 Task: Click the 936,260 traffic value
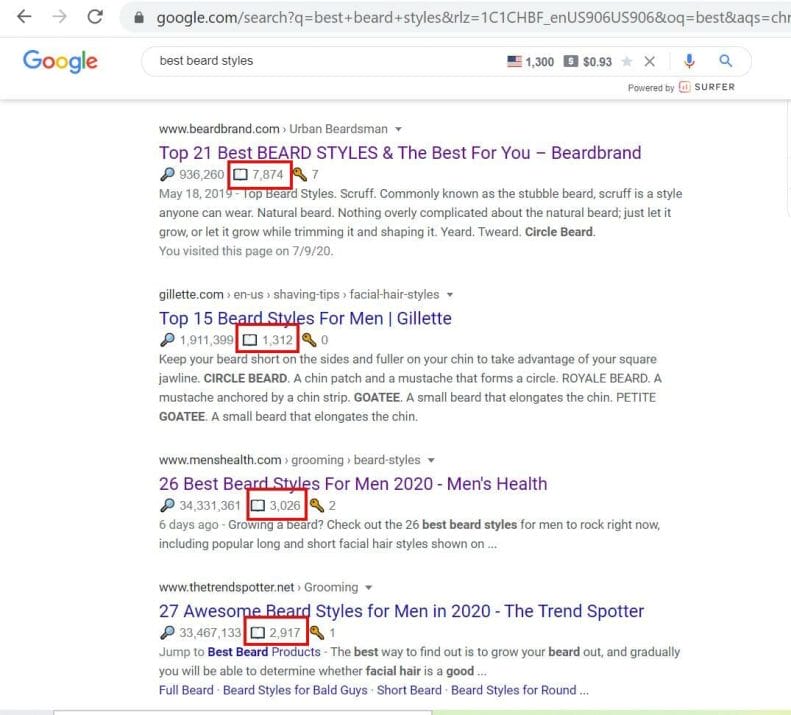(x=201, y=175)
